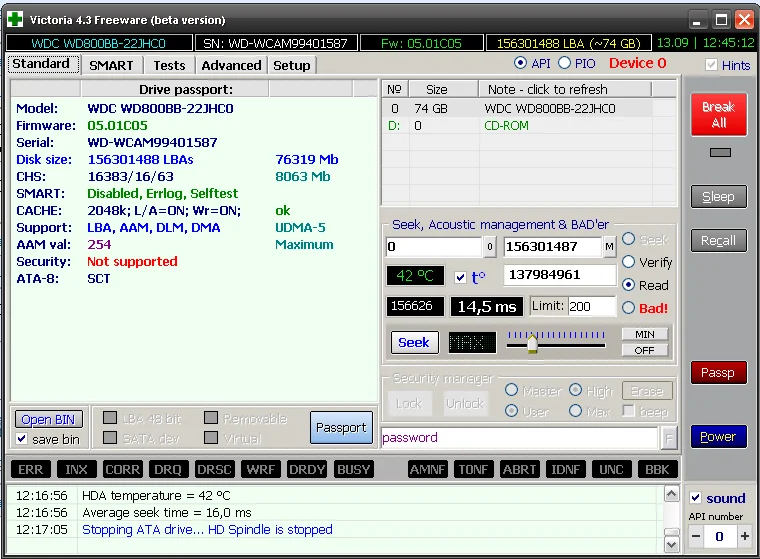The image size is (760, 559).
Task: Click the Recall button
Action: click(718, 240)
